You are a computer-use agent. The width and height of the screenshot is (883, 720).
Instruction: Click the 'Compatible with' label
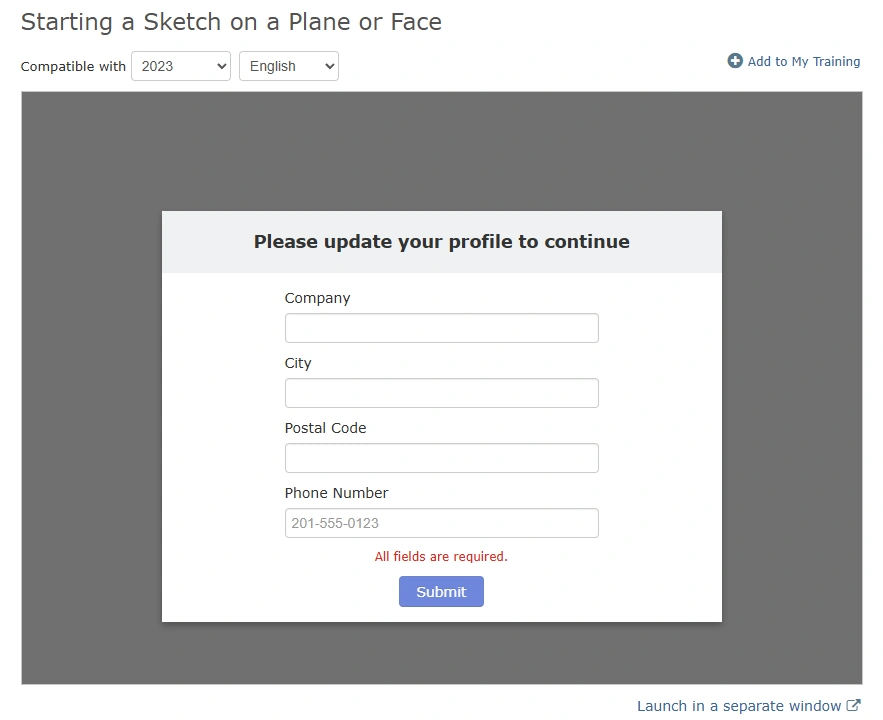[73, 67]
